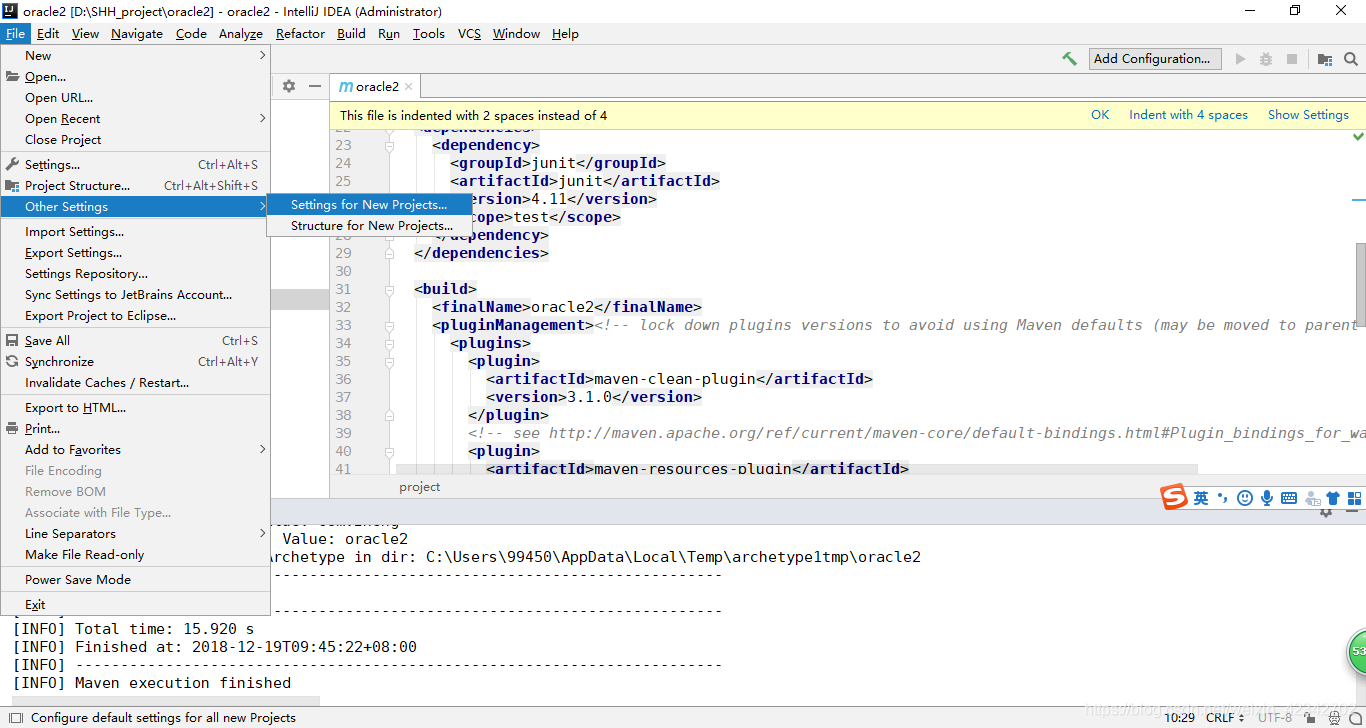Choose Export Settings... entry
The width and height of the screenshot is (1366, 728).
click(135, 253)
